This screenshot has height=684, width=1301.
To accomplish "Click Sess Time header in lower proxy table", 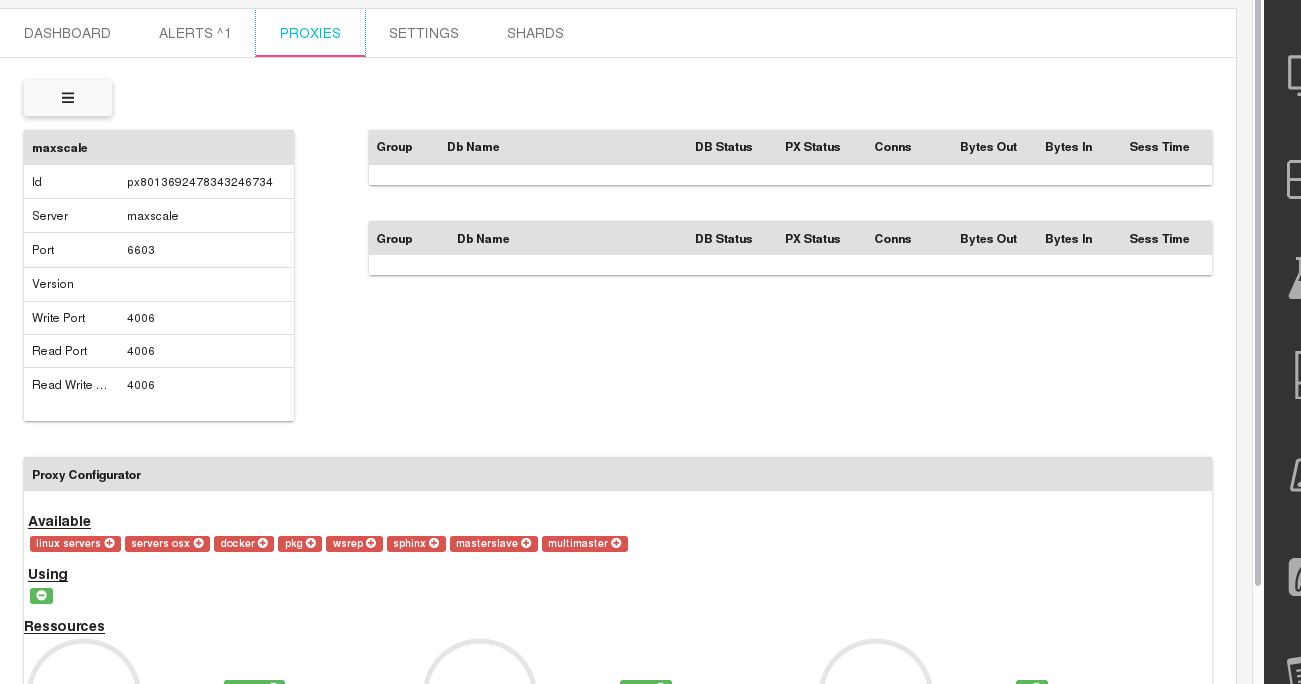I will tap(1159, 239).
